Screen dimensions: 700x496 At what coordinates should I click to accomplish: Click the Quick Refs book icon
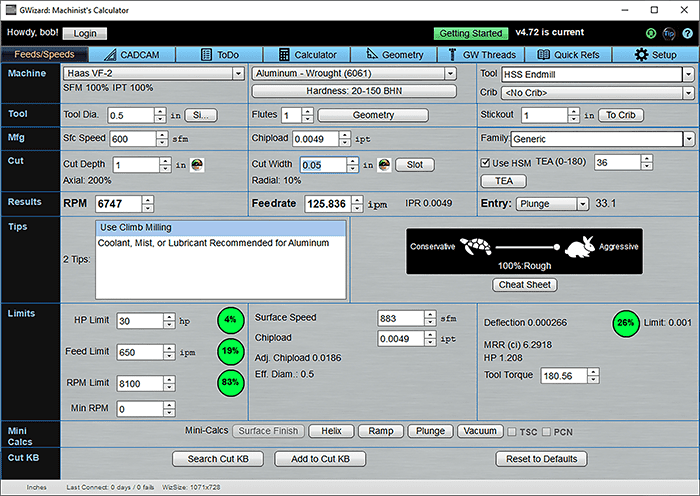point(543,54)
